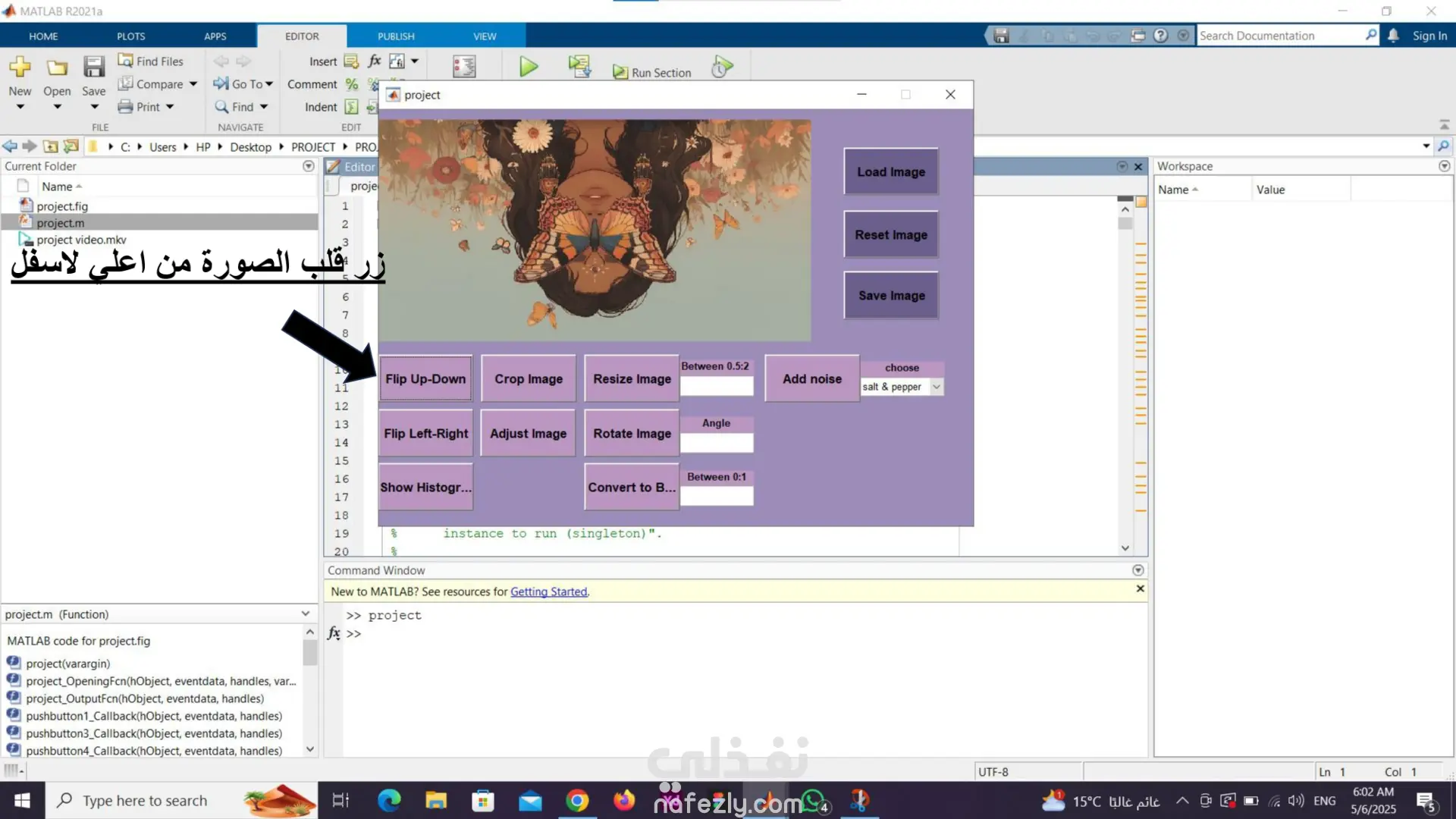The width and height of the screenshot is (1456, 819).
Task: Click the Add noise button
Action: pos(812,378)
